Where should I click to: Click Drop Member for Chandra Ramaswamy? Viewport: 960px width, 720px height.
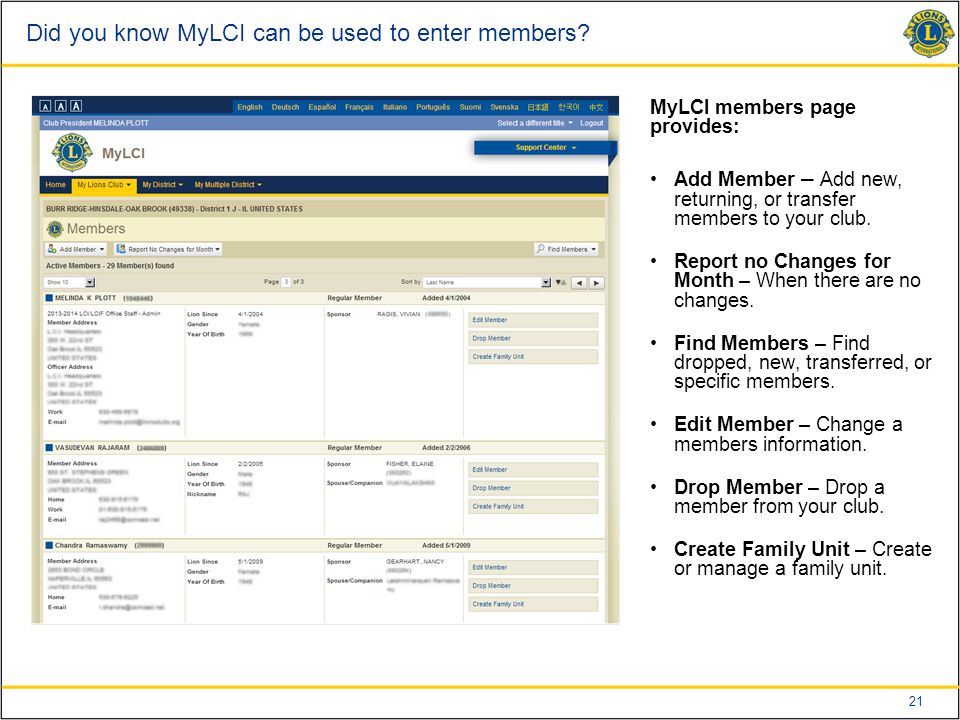[x=533, y=586]
